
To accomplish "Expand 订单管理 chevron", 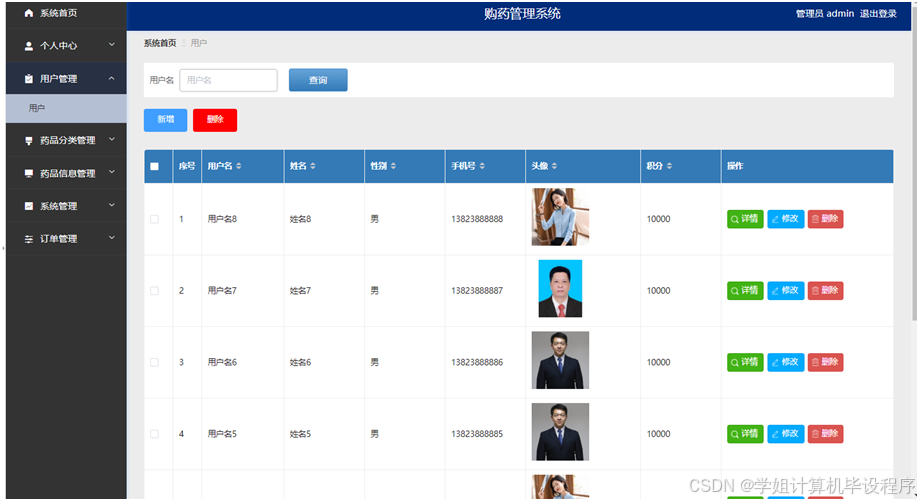I will point(111,238).
